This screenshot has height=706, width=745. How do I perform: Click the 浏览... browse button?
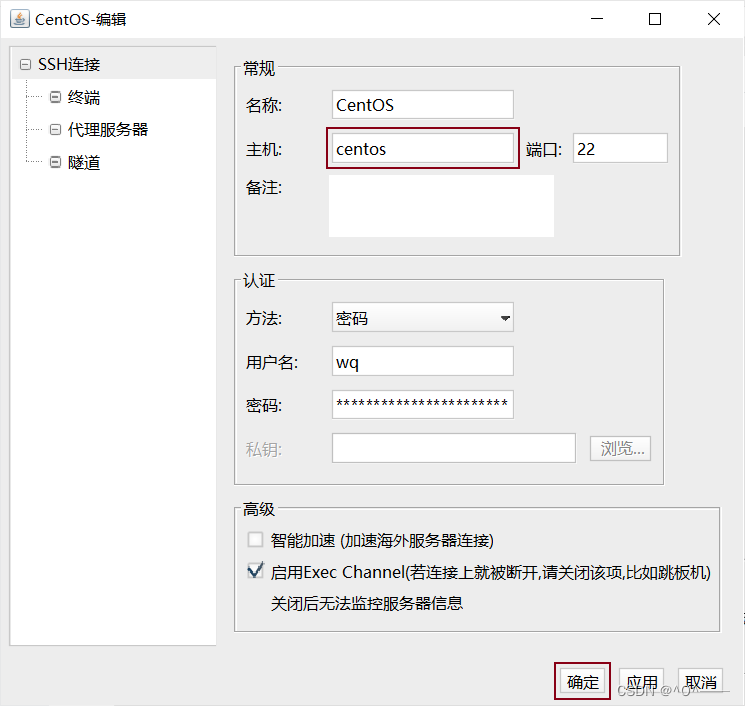pos(621,448)
